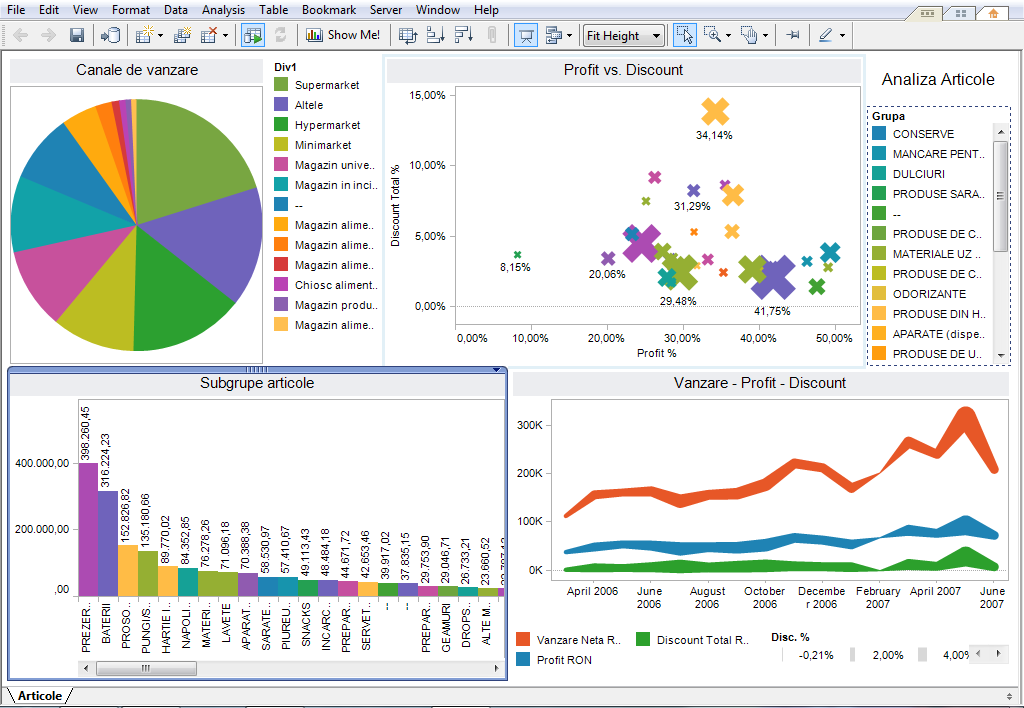Open the File menu
Image resolution: width=1024 pixels, height=708 pixels.
pyautogui.click(x=16, y=10)
